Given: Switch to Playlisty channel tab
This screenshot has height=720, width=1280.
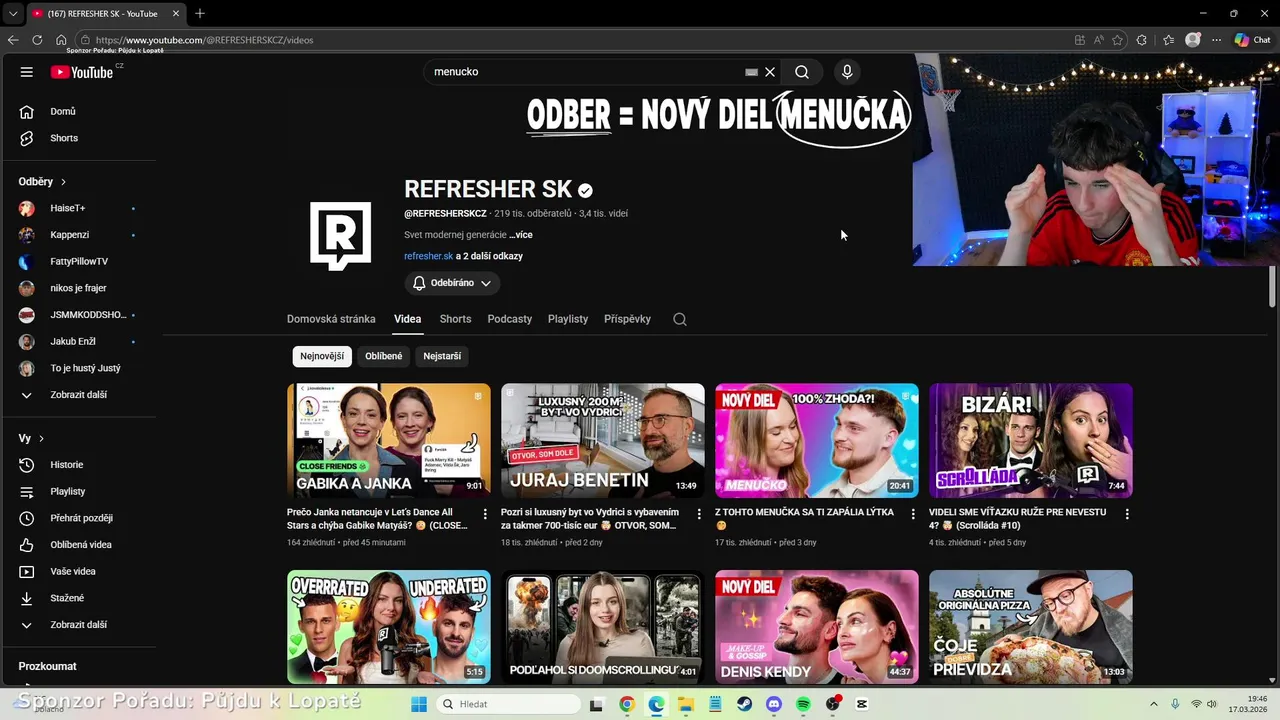Looking at the screenshot, I should point(568,319).
